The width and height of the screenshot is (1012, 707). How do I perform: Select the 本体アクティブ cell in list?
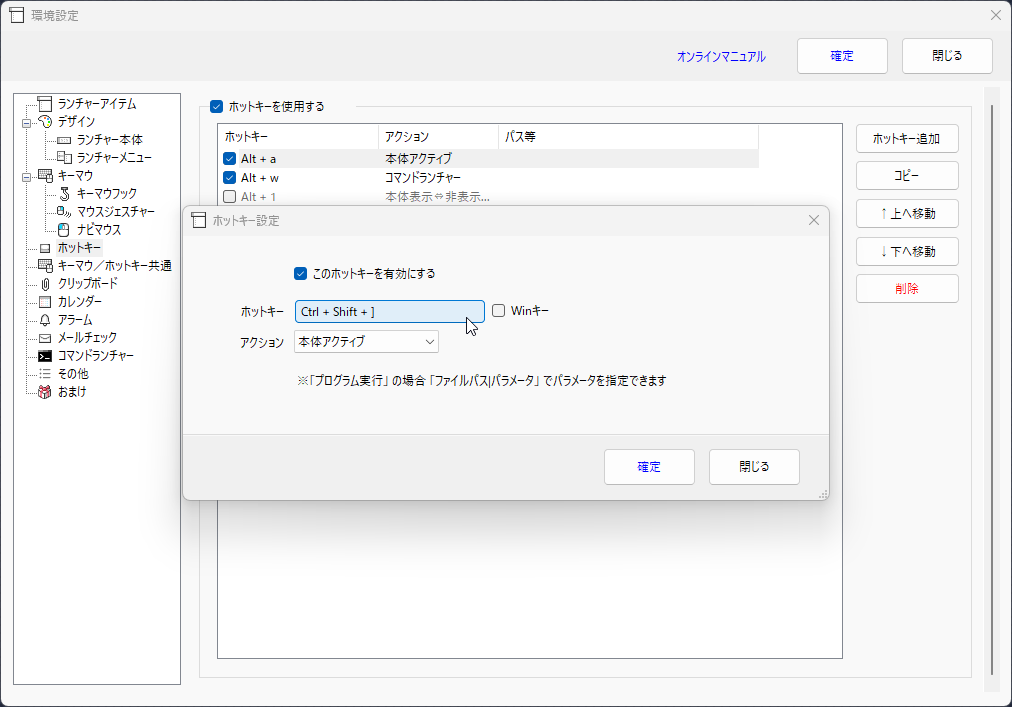click(418, 159)
